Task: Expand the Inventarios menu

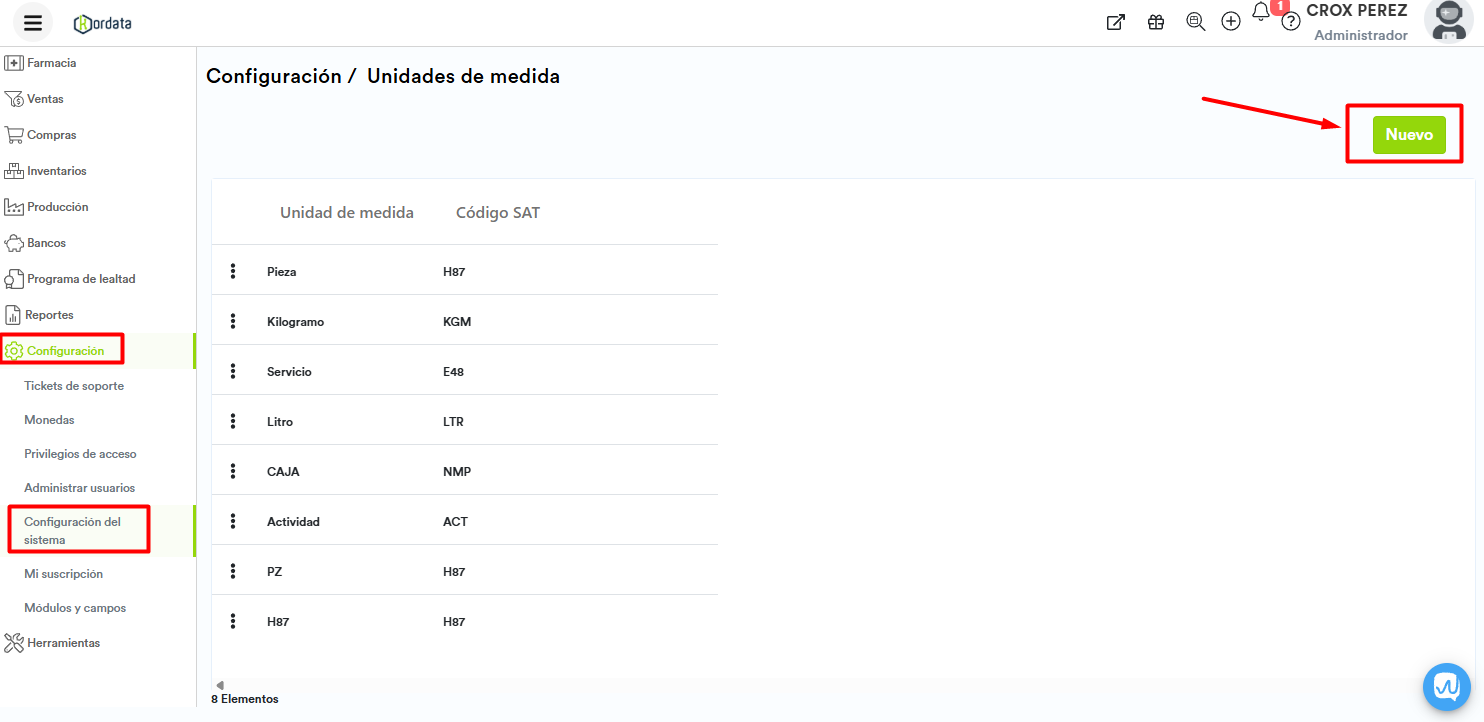Action: (x=56, y=171)
